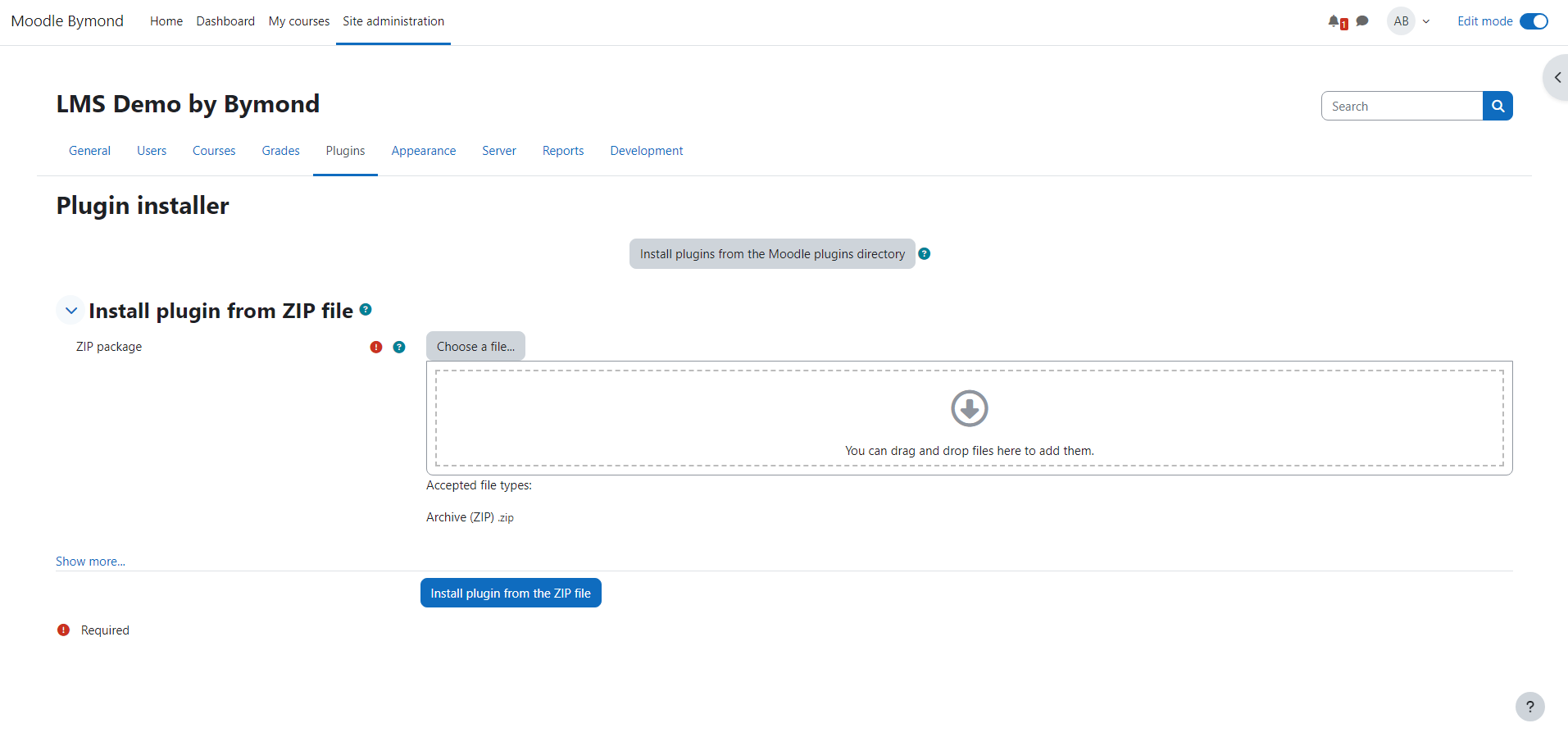Switch to the General tab
This screenshot has height=746, width=1568.
[x=89, y=151]
